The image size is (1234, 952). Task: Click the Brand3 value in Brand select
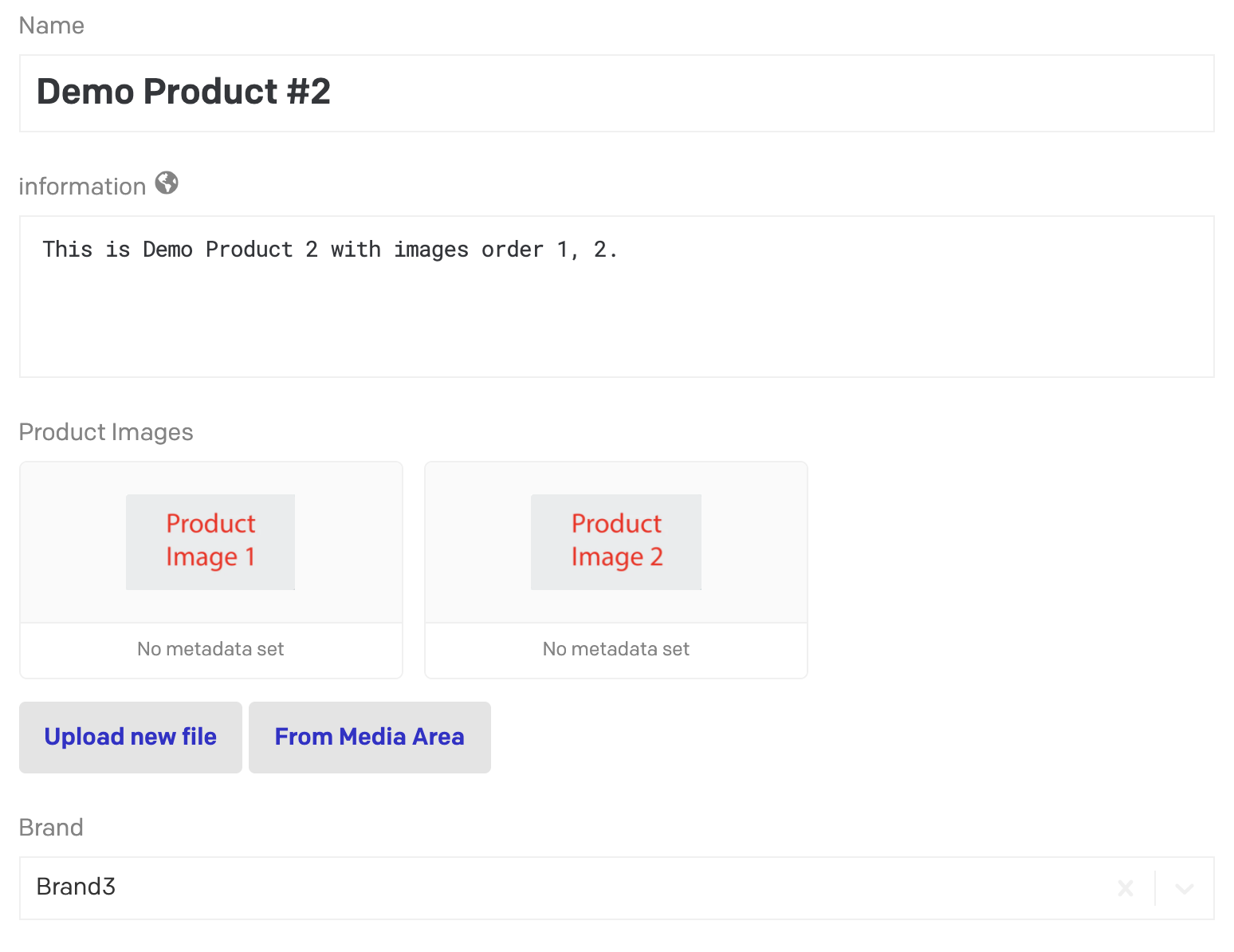tap(77, 887)
